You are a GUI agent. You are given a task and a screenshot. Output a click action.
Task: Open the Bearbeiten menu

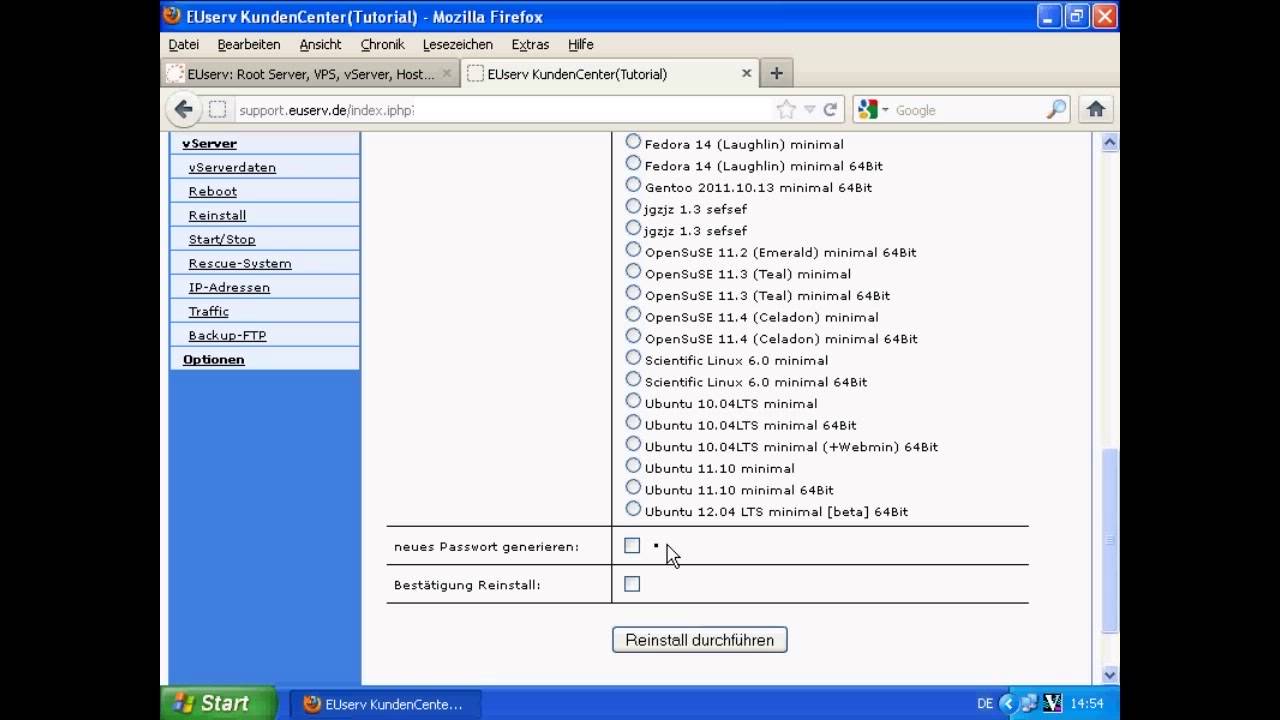(249, 44)
